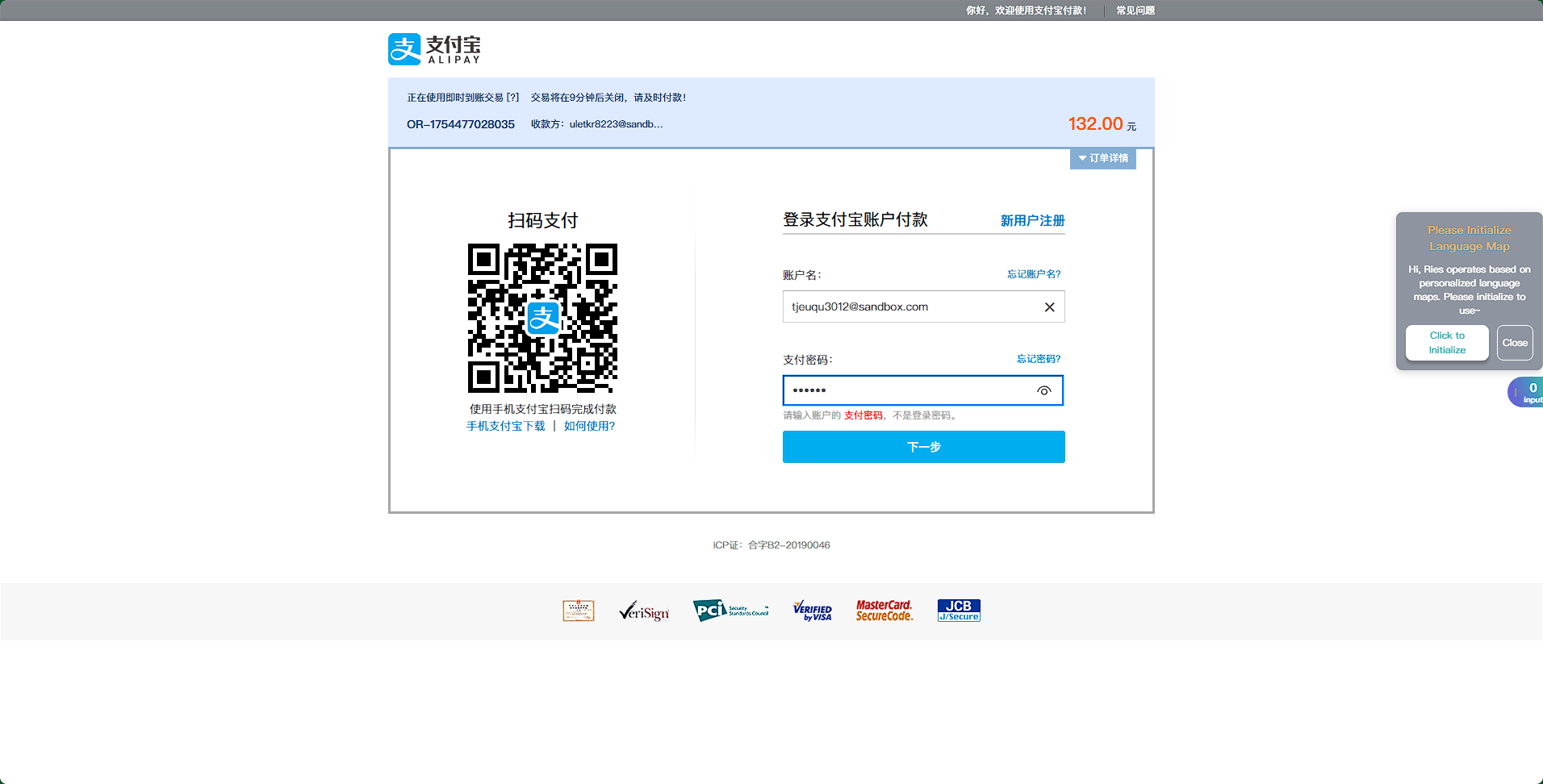Click the payee text uletkr8223@sandb...
This screenshot has height=784, width=1543.
pyautogui.click(x=616, y=124)
